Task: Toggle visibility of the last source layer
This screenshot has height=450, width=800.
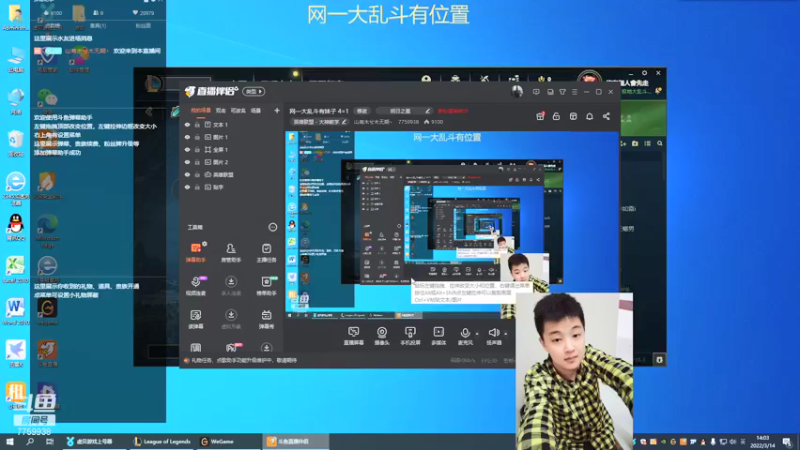Action: click(187, 187)
